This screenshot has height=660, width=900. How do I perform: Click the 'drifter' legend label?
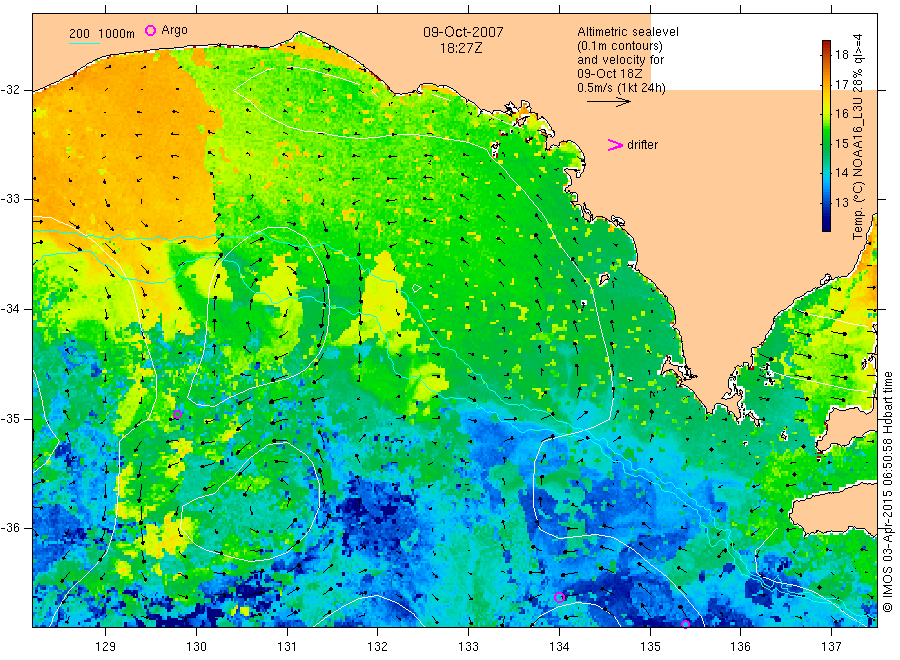tap(642, 145)
